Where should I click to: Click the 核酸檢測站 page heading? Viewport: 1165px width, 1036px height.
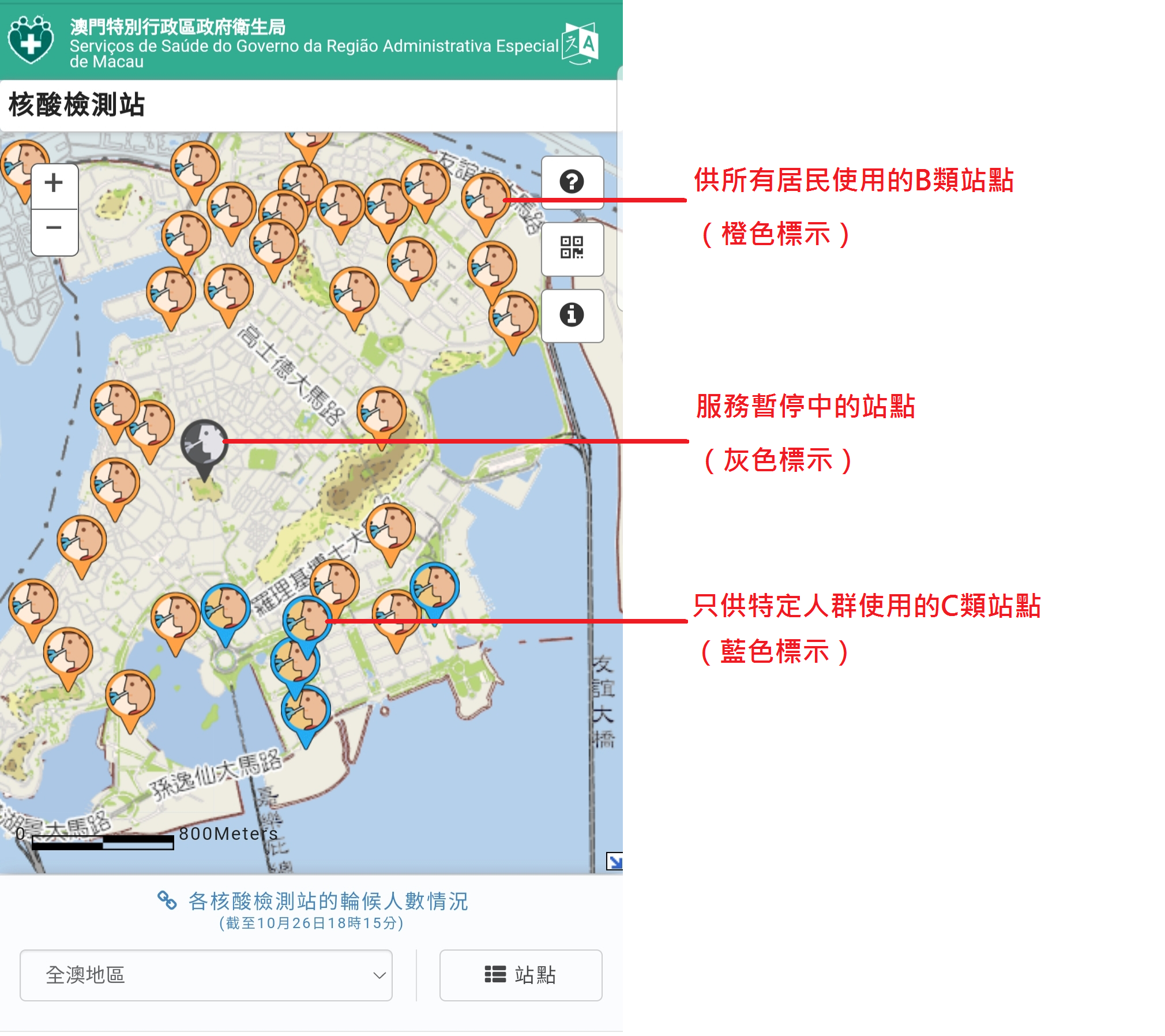tap(77, 105)
